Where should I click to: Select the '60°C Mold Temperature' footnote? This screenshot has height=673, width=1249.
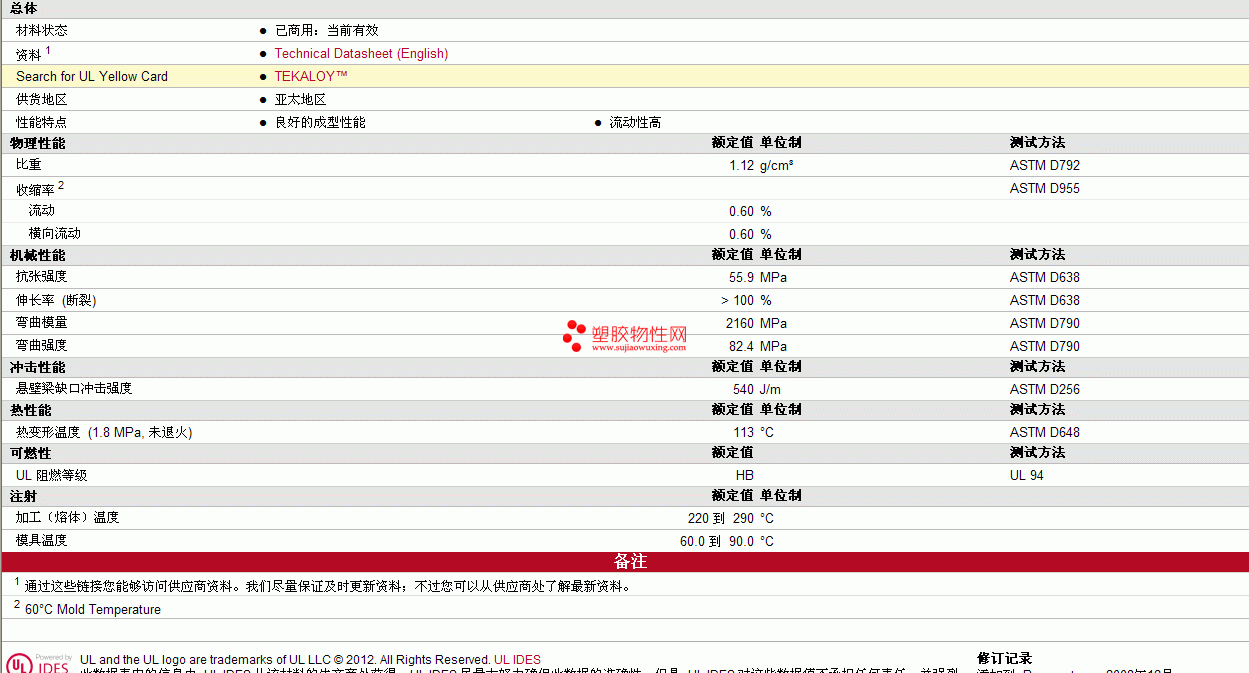click(92, 610)
